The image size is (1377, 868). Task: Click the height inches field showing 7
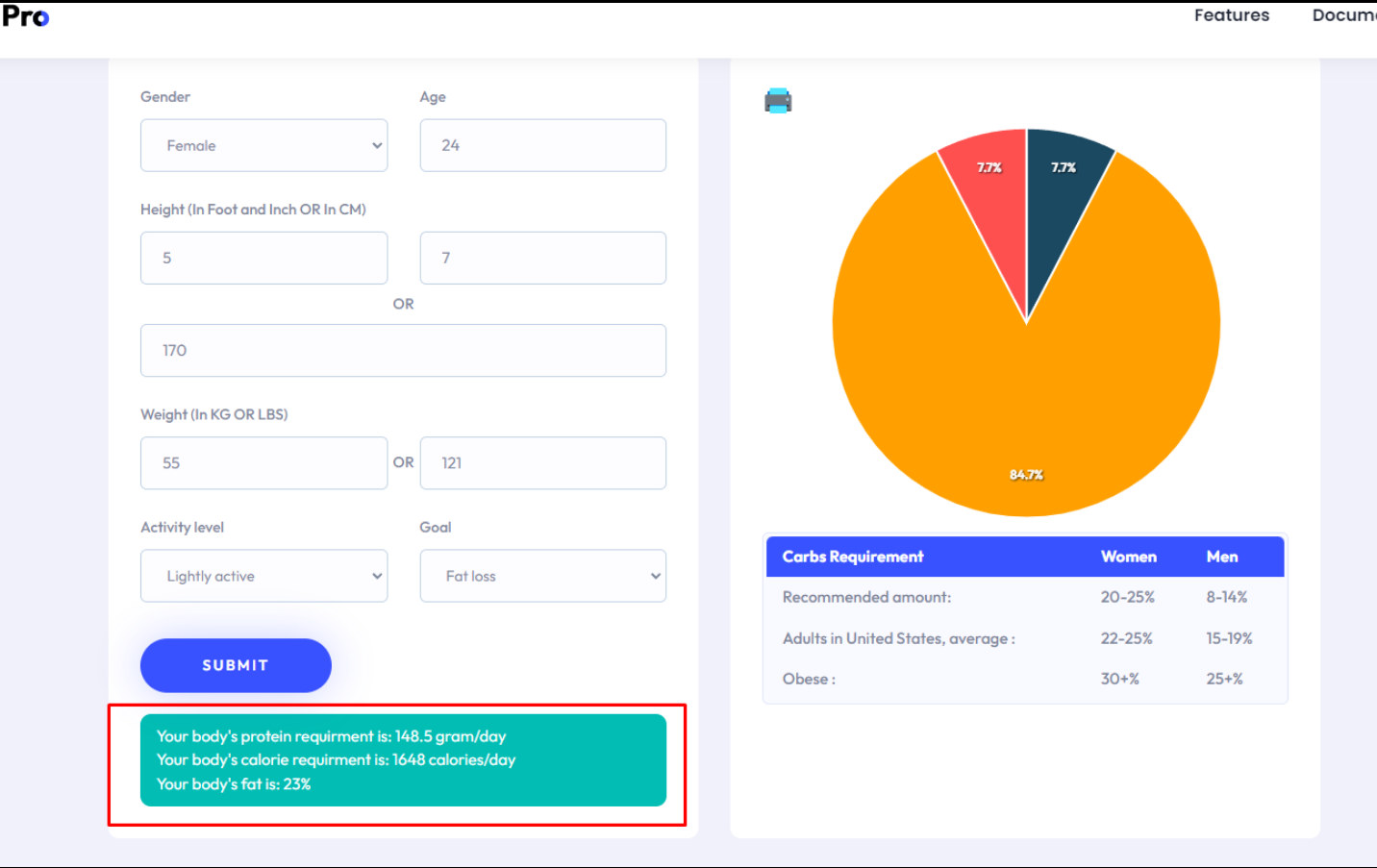(x=542, y=258)
